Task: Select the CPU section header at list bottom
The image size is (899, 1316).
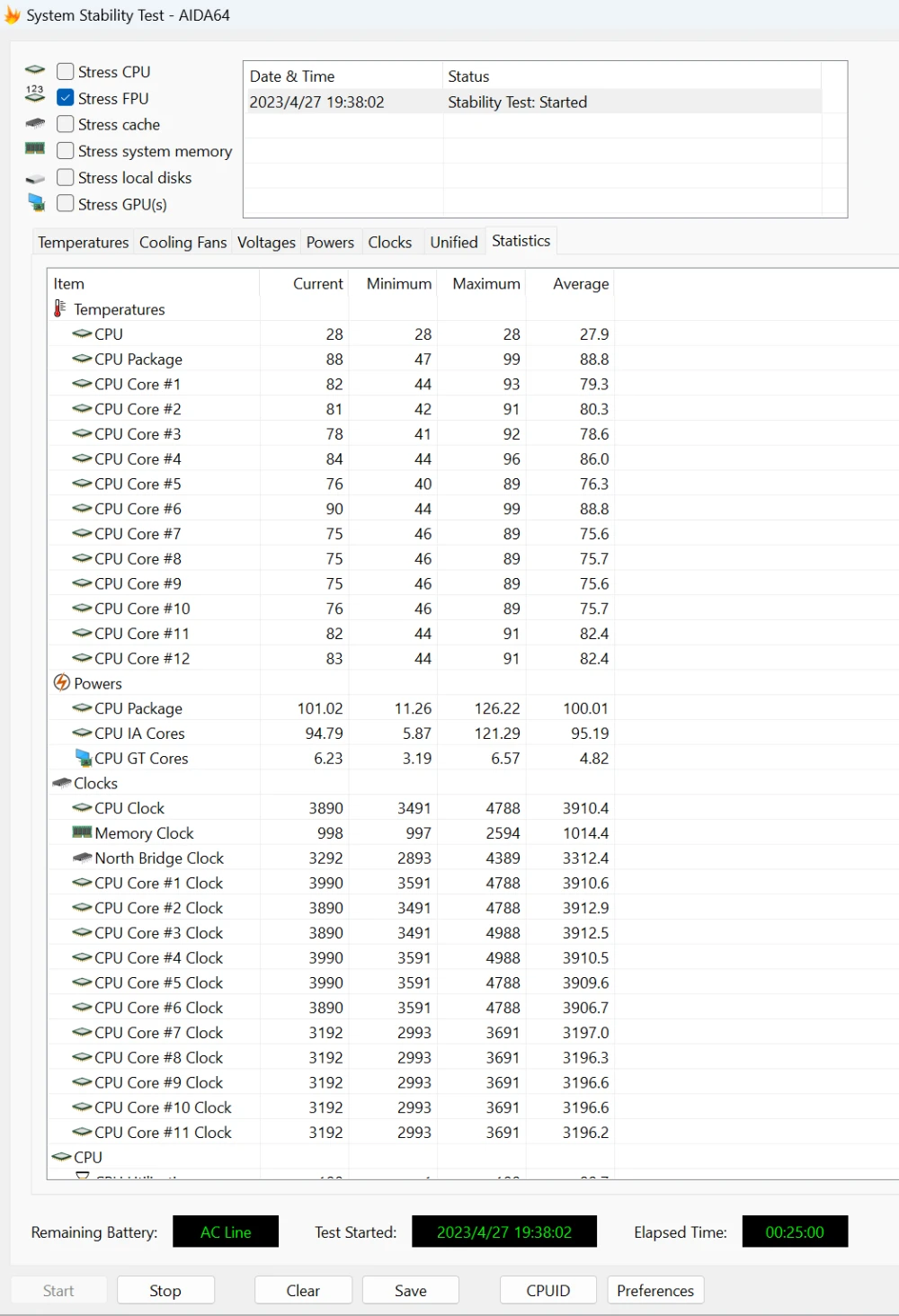Action: pyautogui.click(x=88, y=1157)
